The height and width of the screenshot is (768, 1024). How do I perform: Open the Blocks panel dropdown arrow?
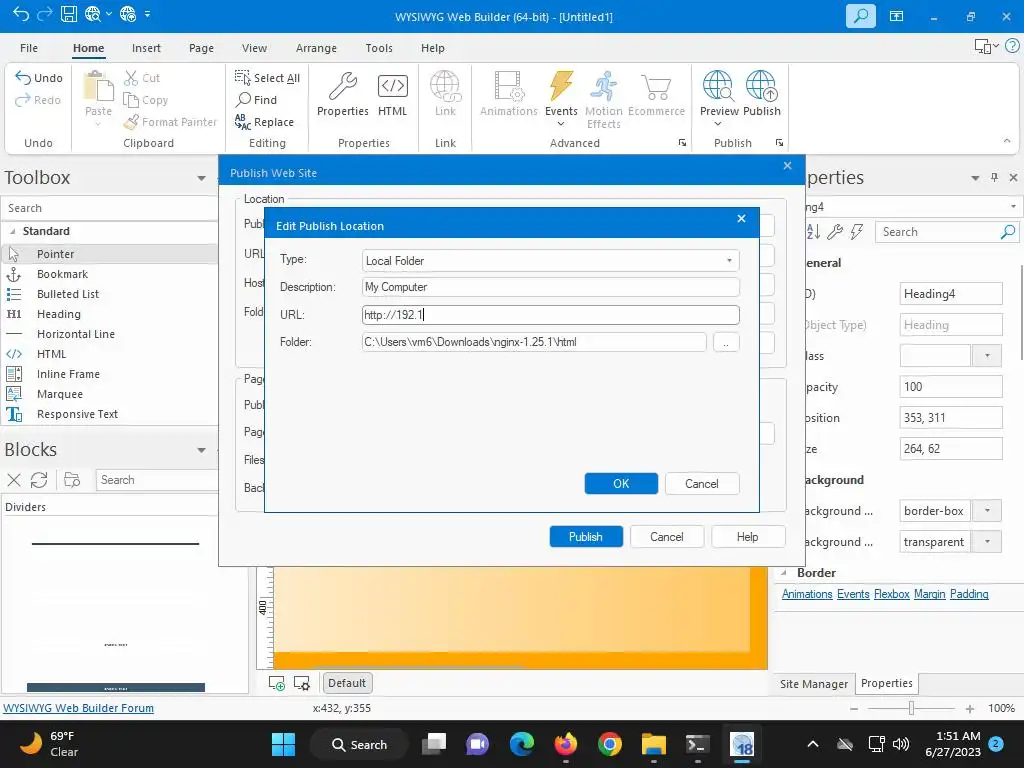[201, 450]
